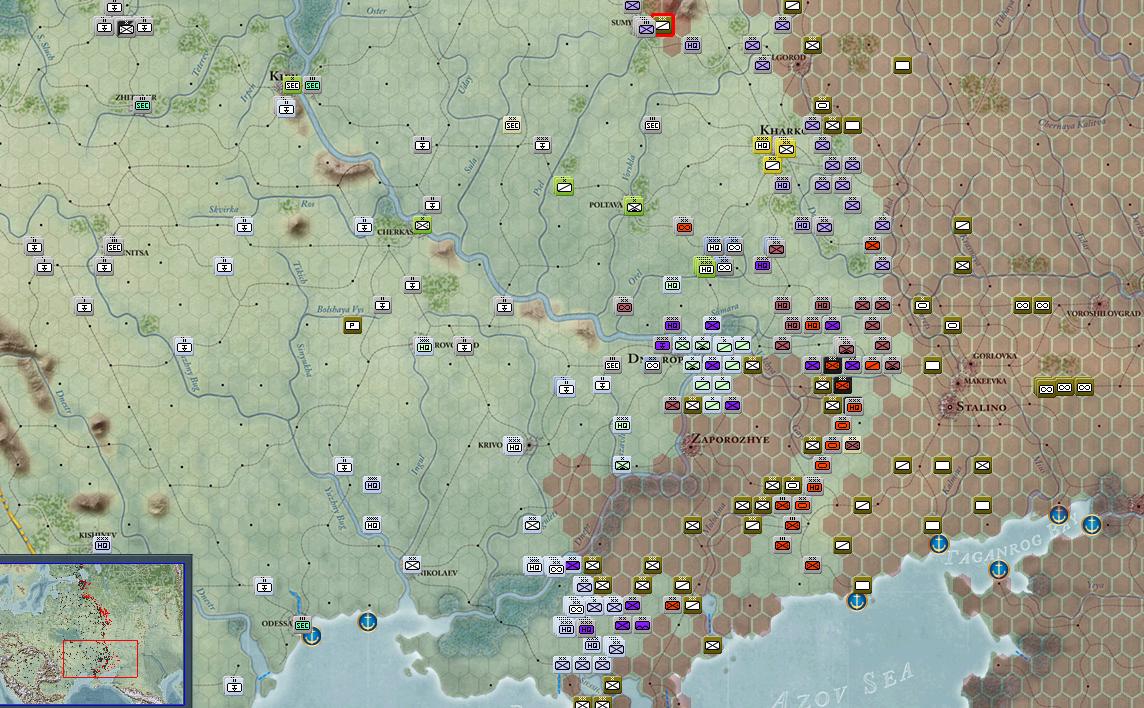Click the Nikolaev town label

pos(440,573)
